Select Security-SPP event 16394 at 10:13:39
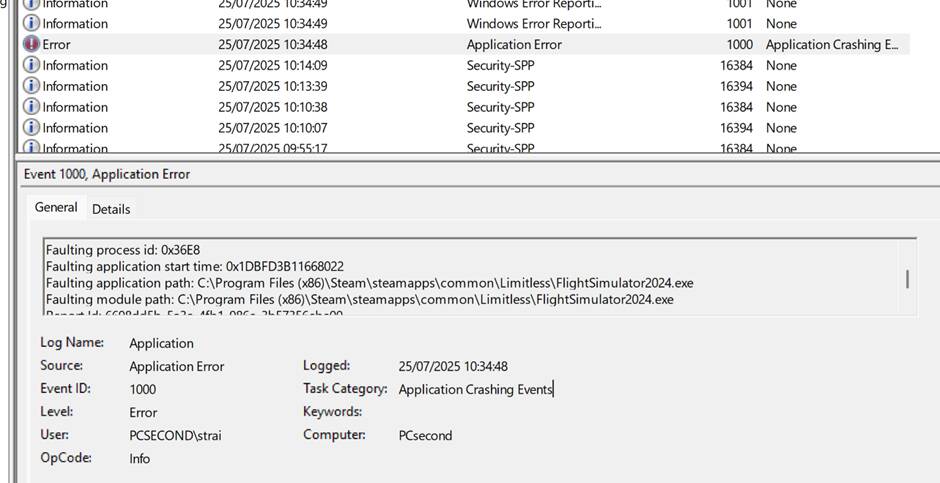This screenshot has width=940, height=483. (x=465, y=86)
